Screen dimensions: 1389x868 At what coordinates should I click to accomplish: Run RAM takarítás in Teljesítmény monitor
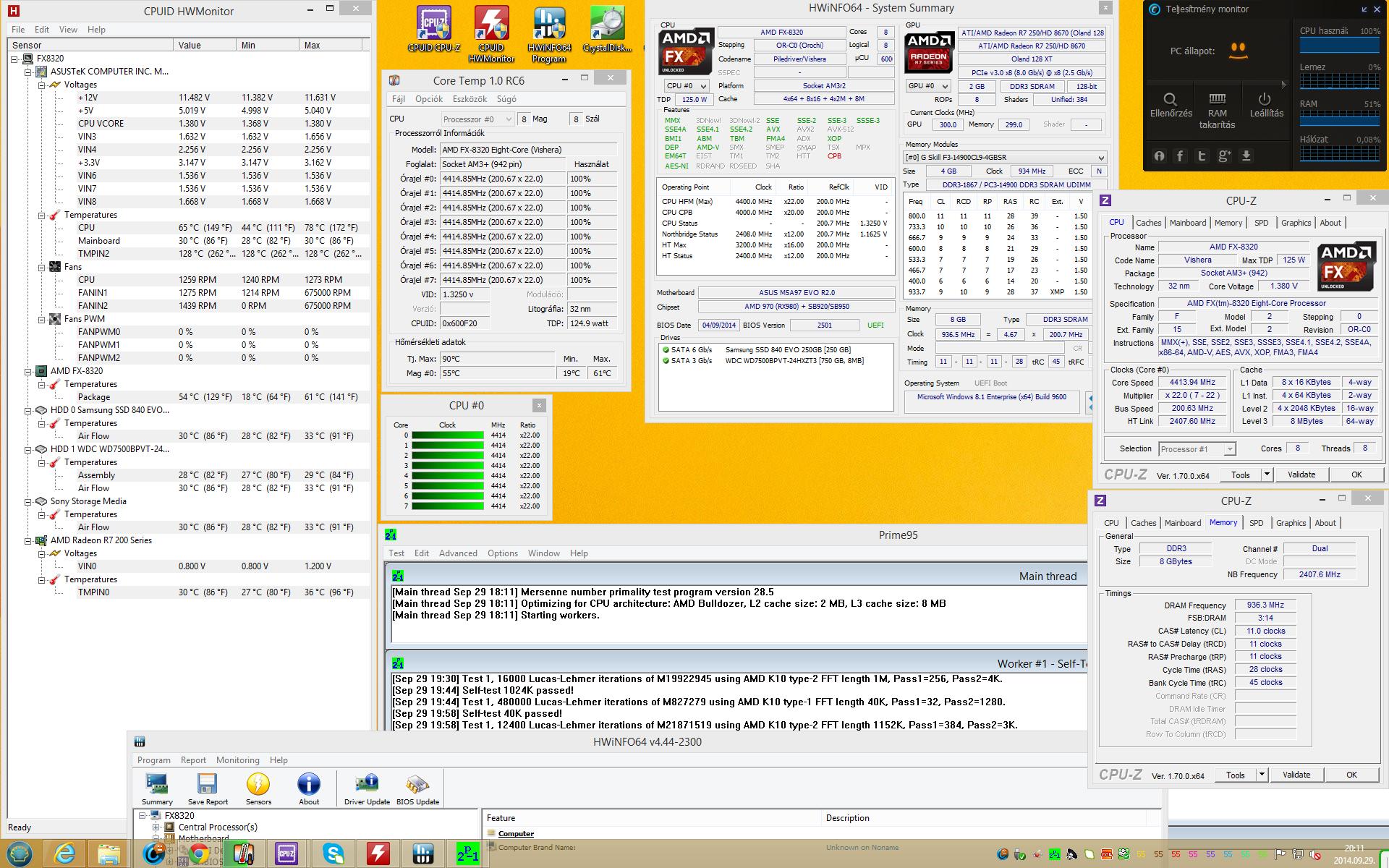[1217, 110]
